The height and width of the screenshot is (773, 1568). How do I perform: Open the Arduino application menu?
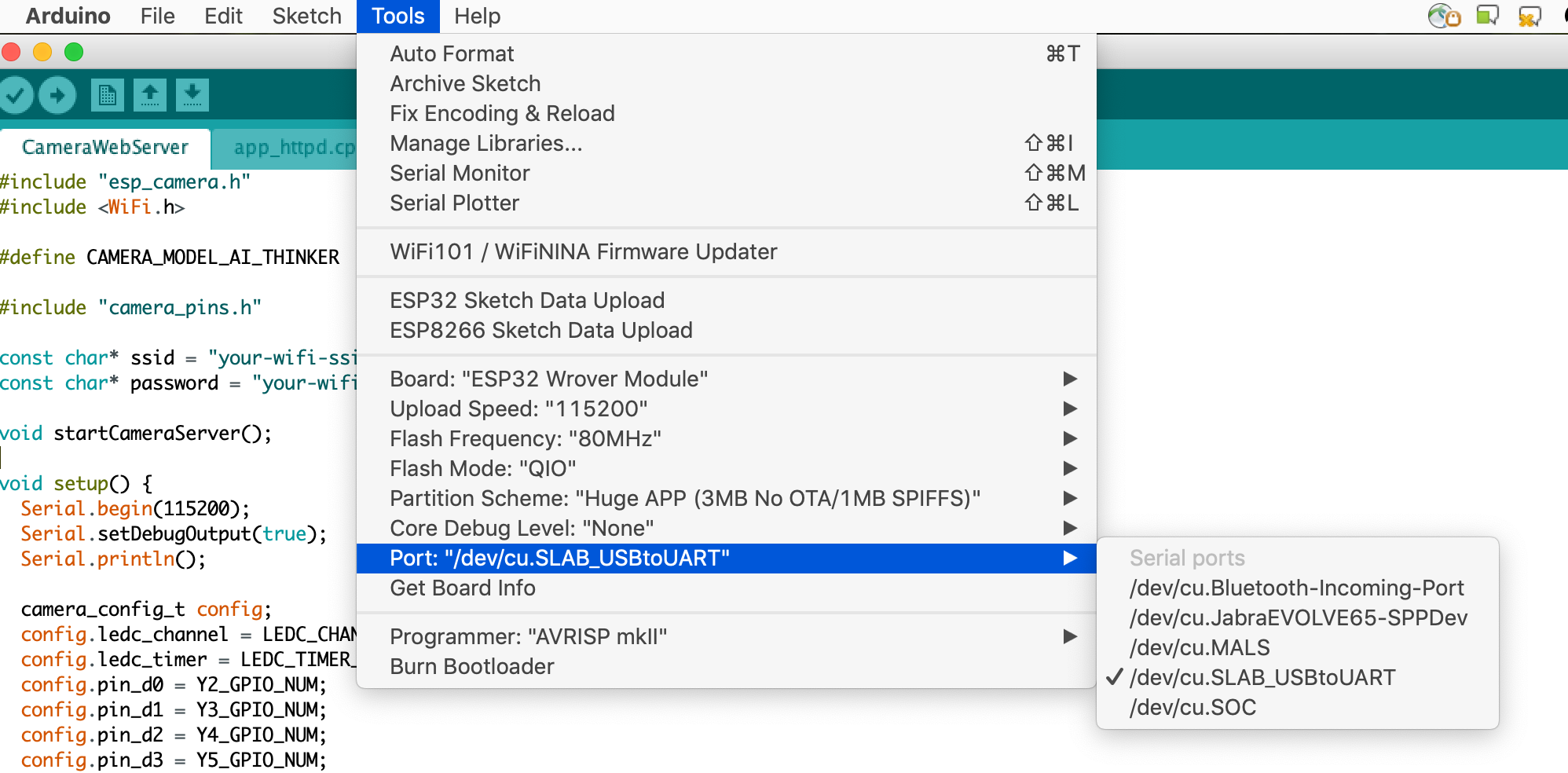coord(68,16)
